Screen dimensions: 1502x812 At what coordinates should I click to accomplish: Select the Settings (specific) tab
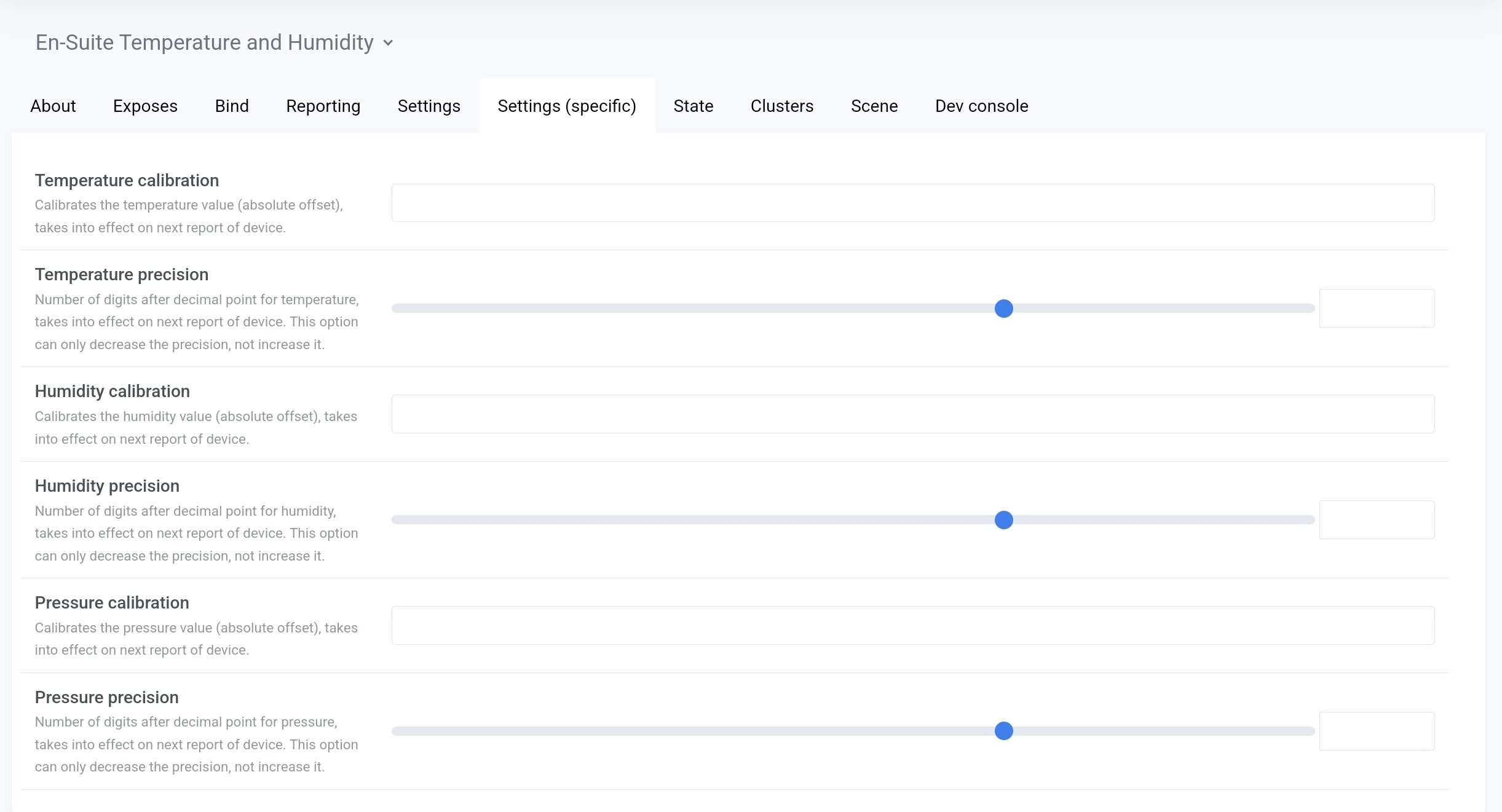566,106
